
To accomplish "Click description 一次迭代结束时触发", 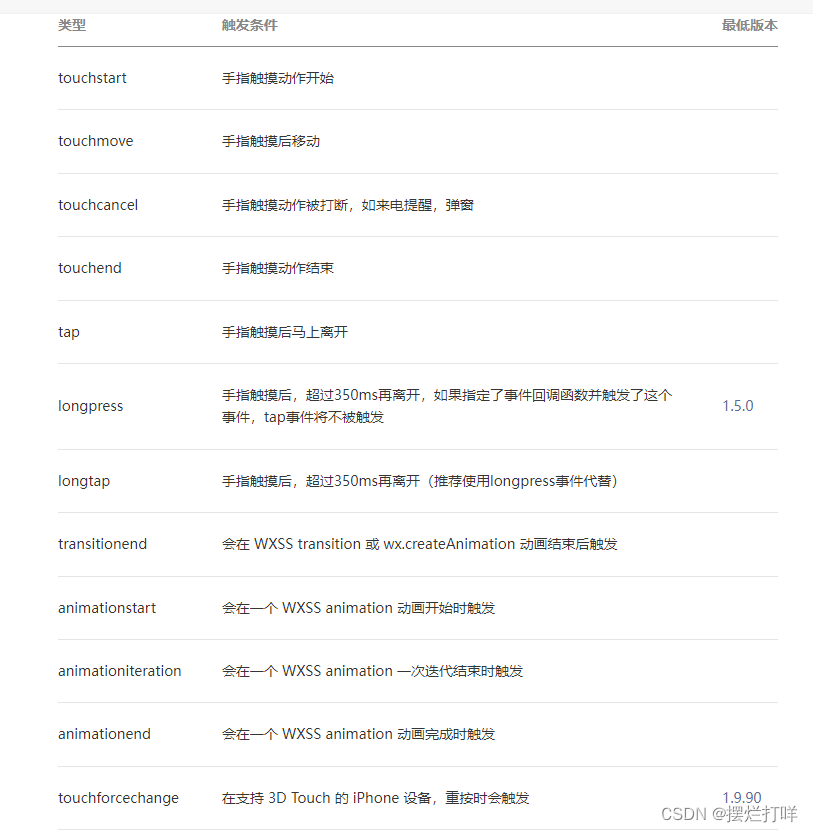I will pyautogui.click(x=372, y=671).
